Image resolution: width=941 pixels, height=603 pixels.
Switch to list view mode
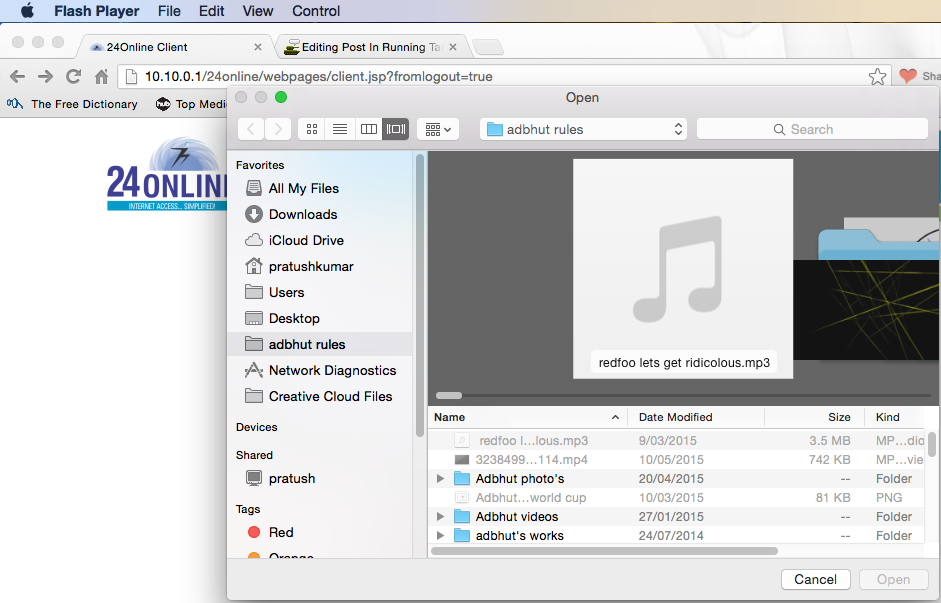340,129
